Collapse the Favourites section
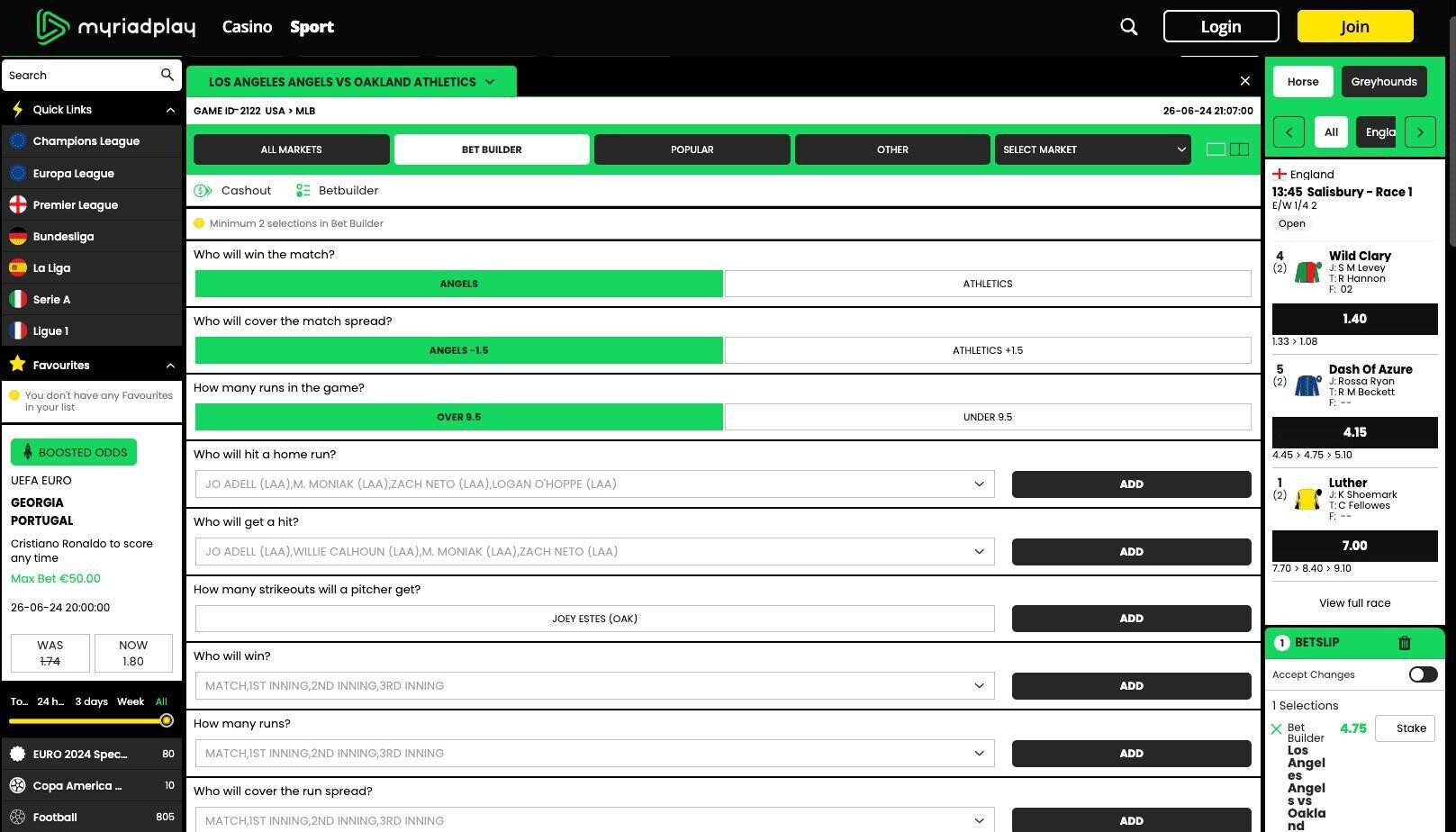Screen dimensions: 1456x832 tap(170, 365)
